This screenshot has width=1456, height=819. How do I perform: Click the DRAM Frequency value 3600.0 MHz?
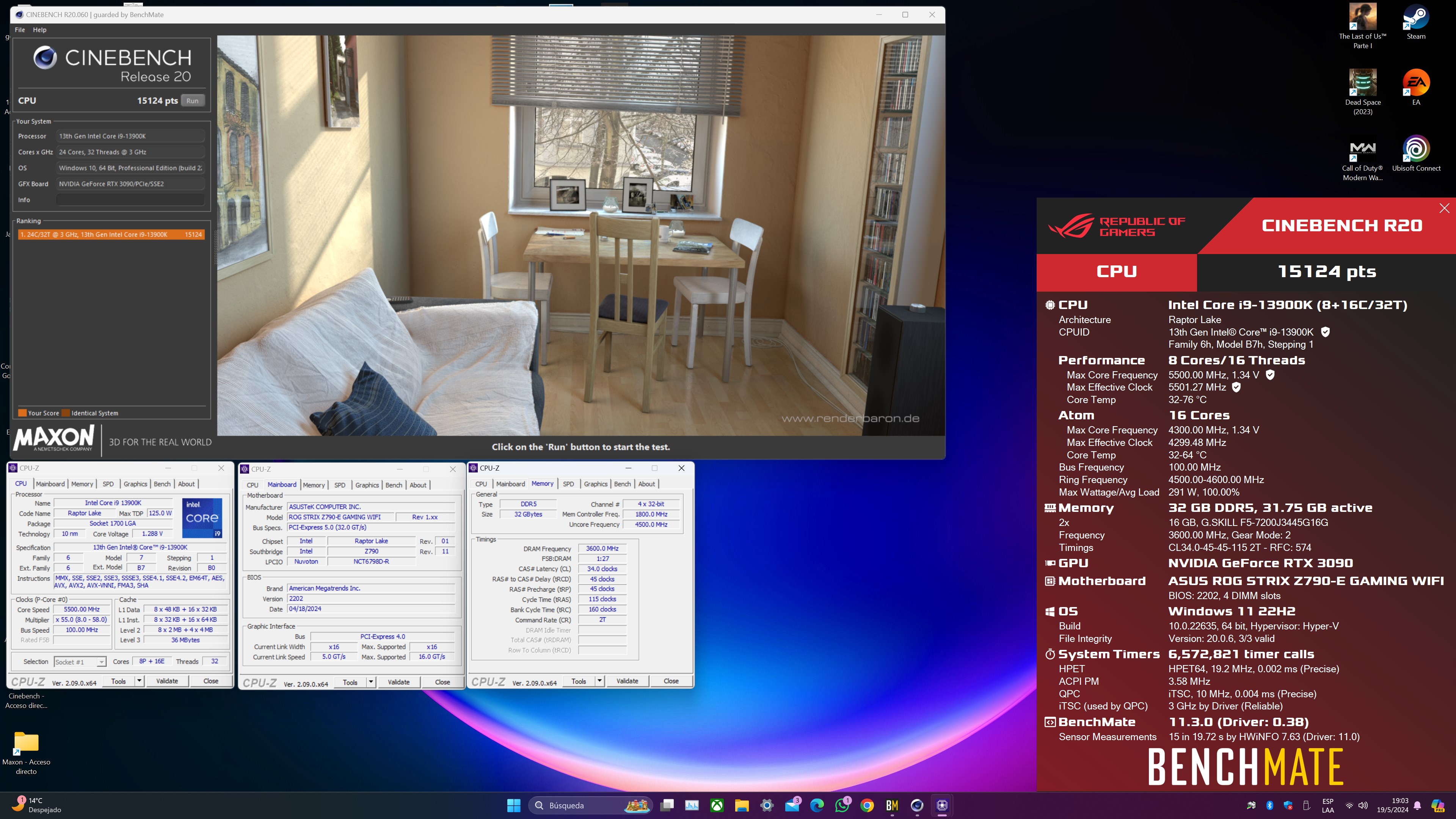(x=602, y=549)
